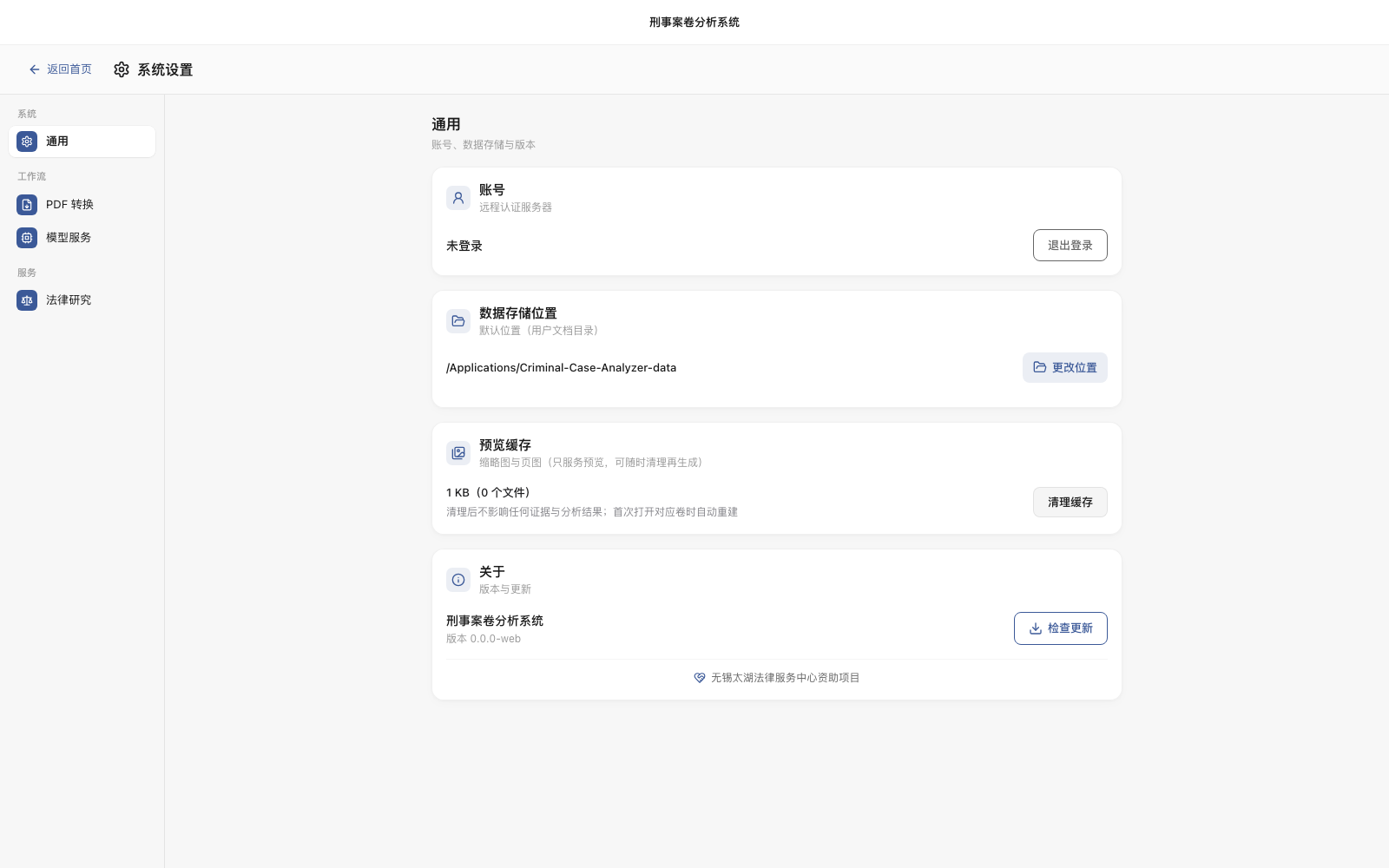Click the 远程认证服务器 subtitle
Screen dimensions: 1389x868
pos(516,207)
